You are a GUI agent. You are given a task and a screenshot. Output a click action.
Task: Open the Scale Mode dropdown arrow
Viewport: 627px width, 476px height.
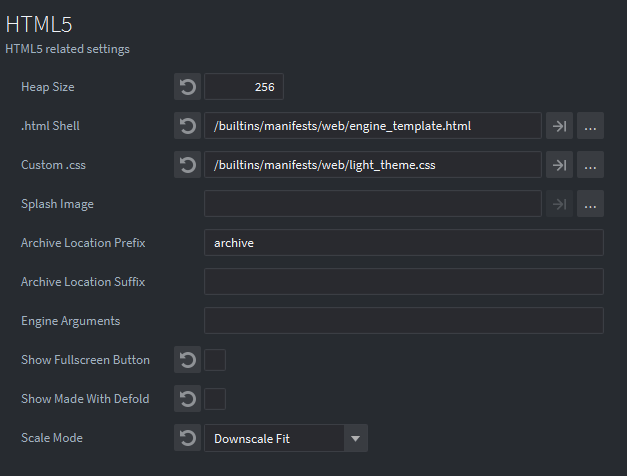pos(355,438)
